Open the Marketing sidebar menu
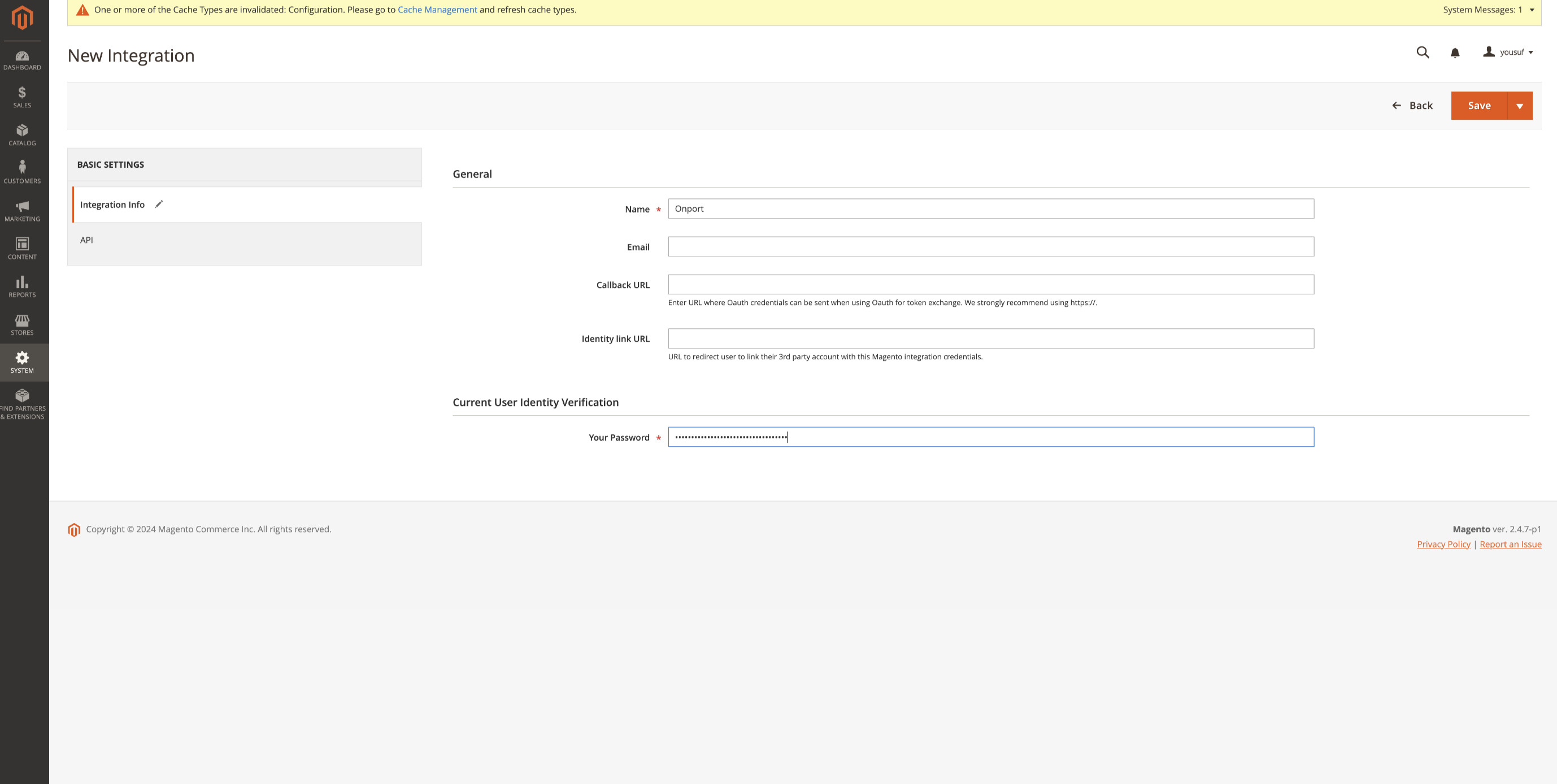 pyautogui.click(x=23, y=211)
